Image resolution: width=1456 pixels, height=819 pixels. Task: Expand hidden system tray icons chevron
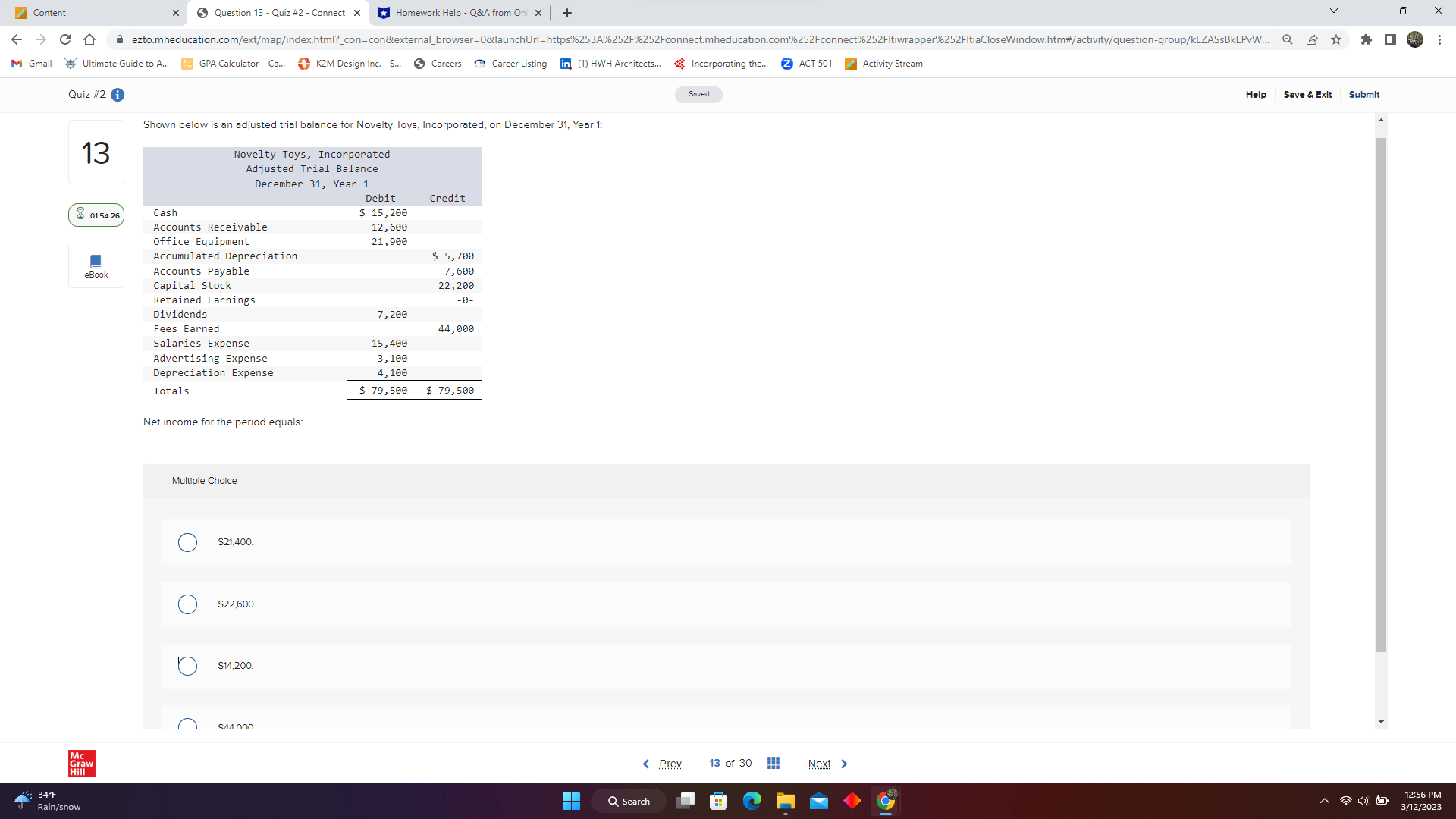click(x=1324, y=801)
